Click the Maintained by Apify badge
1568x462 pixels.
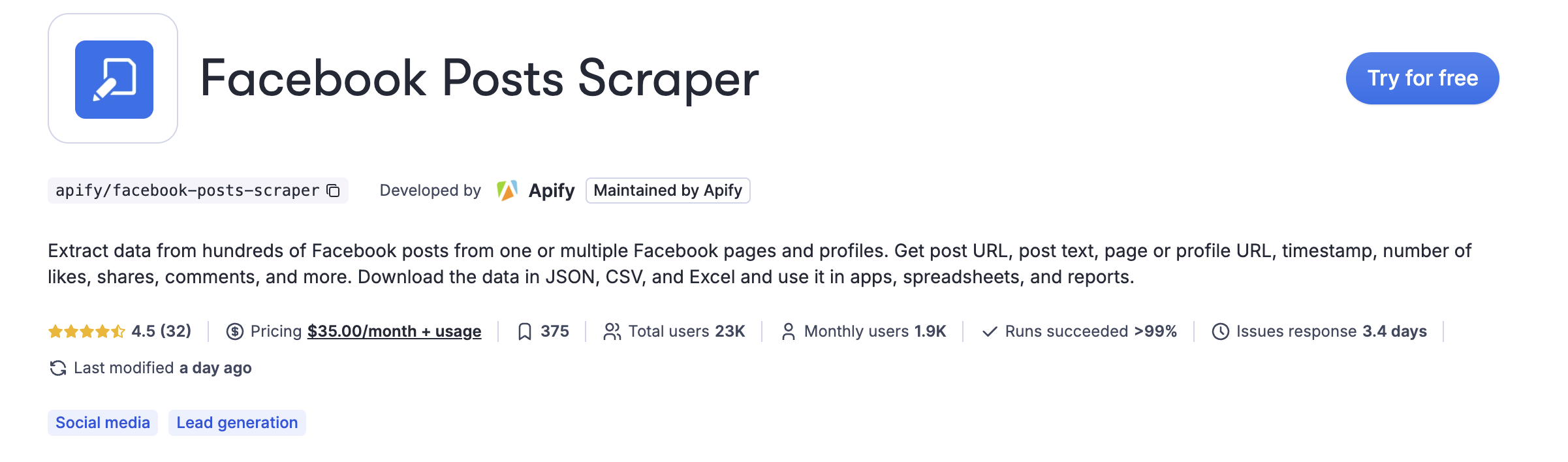pyautogui.click(x=668, y=191)
